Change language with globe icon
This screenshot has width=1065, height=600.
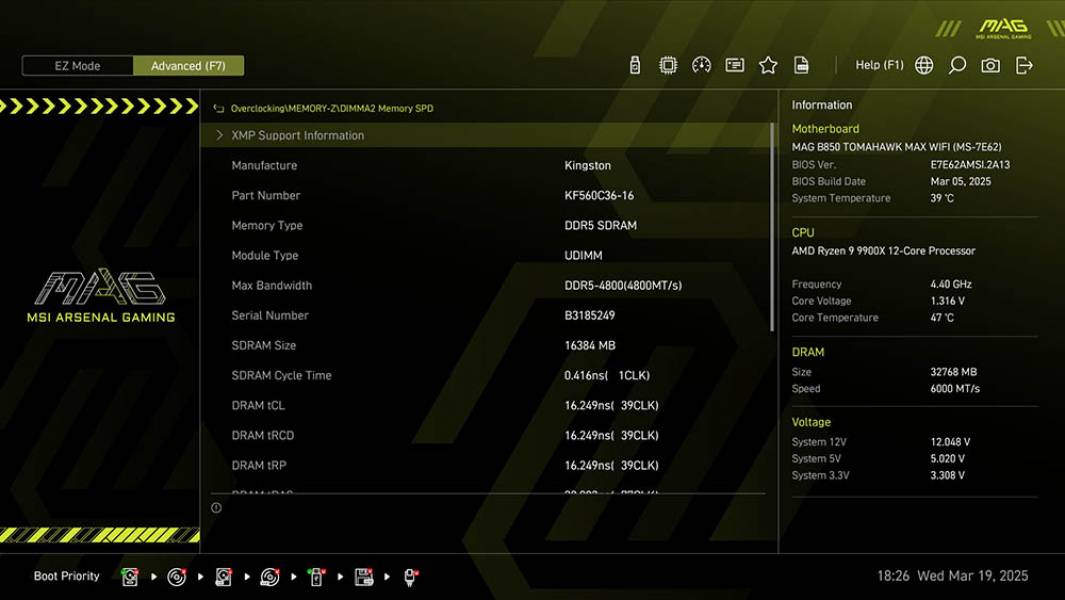924,65
